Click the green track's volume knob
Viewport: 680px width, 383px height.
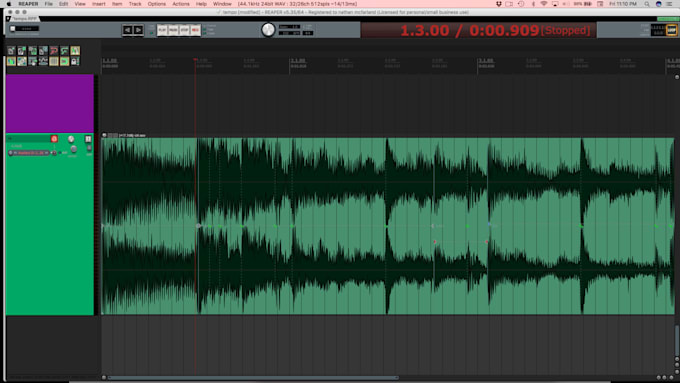coord(71,139)
